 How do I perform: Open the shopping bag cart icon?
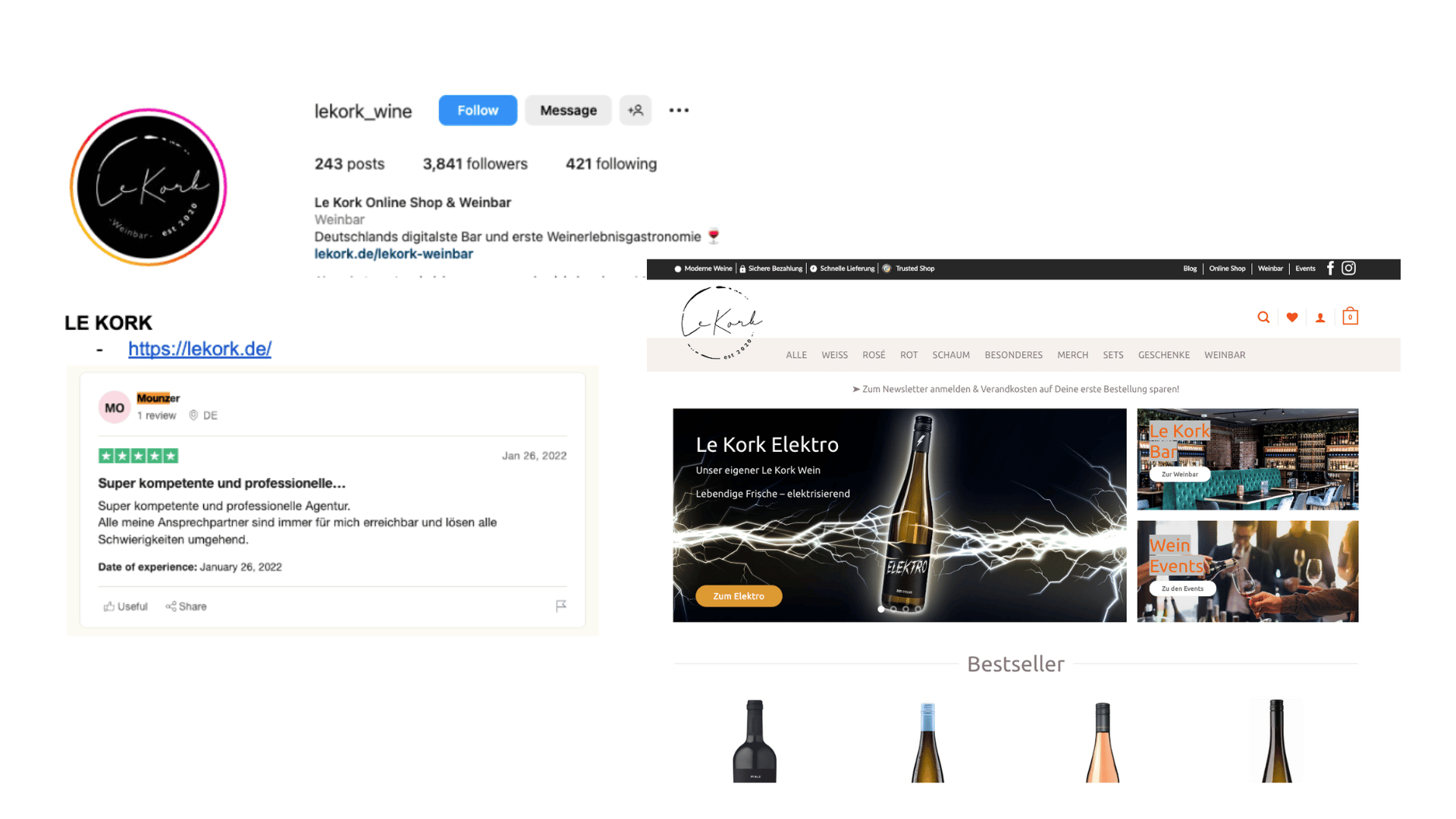(1350, 316)
